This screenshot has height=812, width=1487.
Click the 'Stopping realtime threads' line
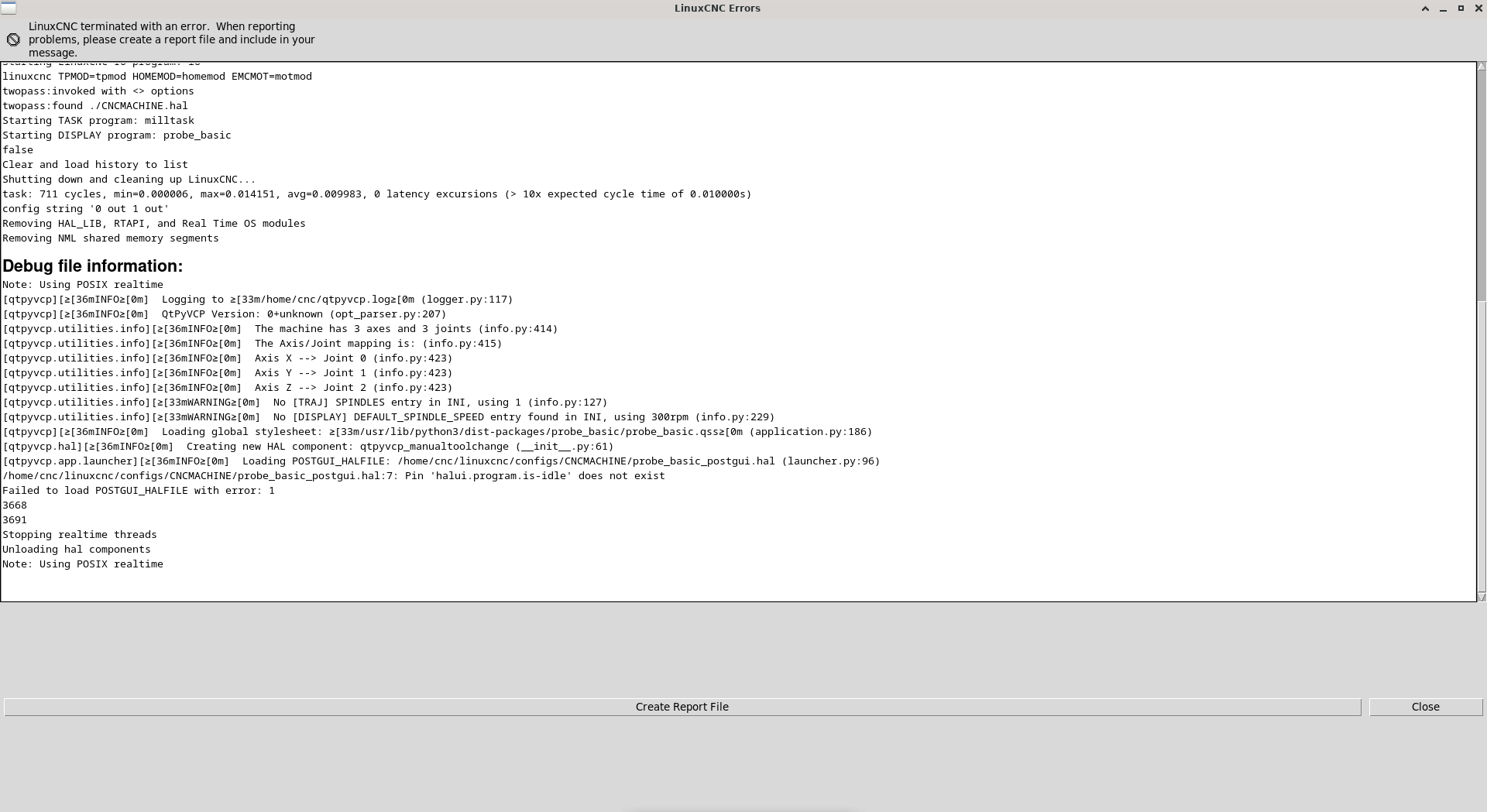click(x=80, y=535)
